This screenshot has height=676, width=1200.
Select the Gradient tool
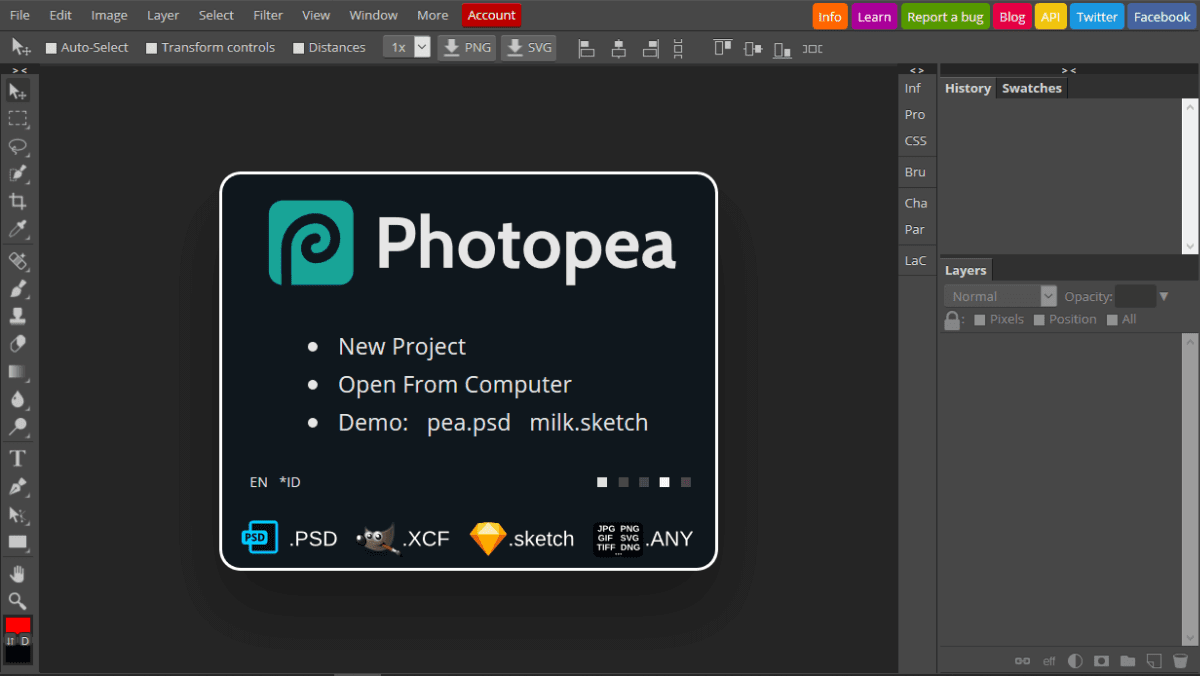point(17,372)
